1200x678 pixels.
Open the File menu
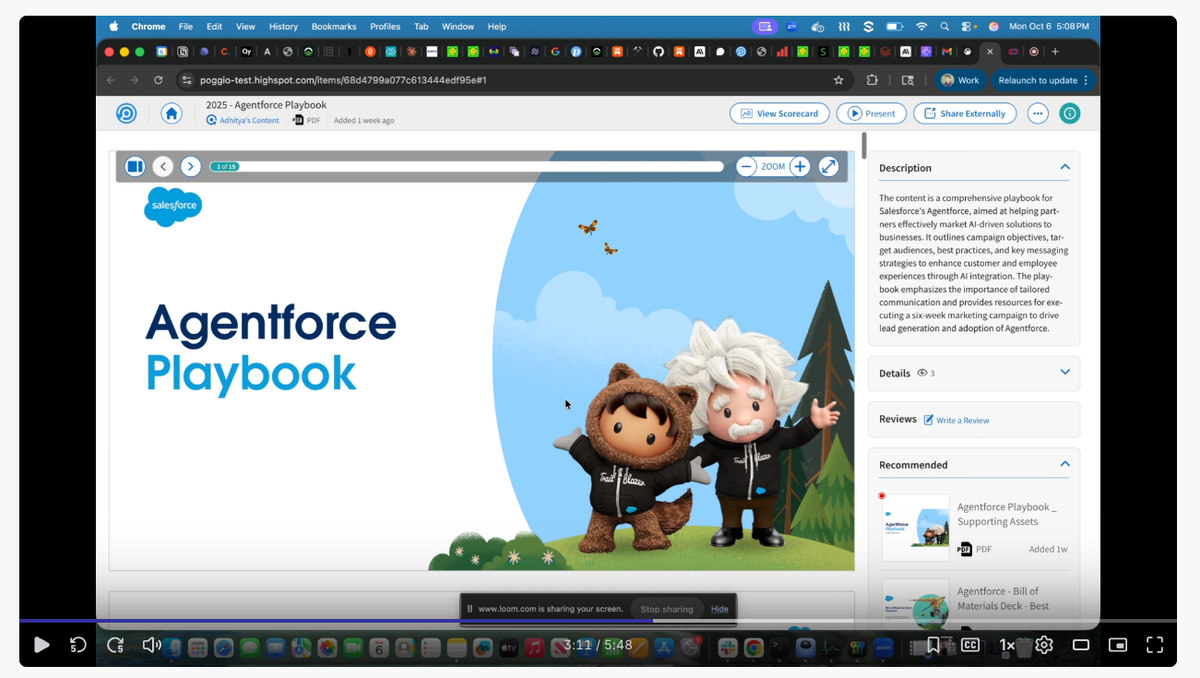click(186, 27)
